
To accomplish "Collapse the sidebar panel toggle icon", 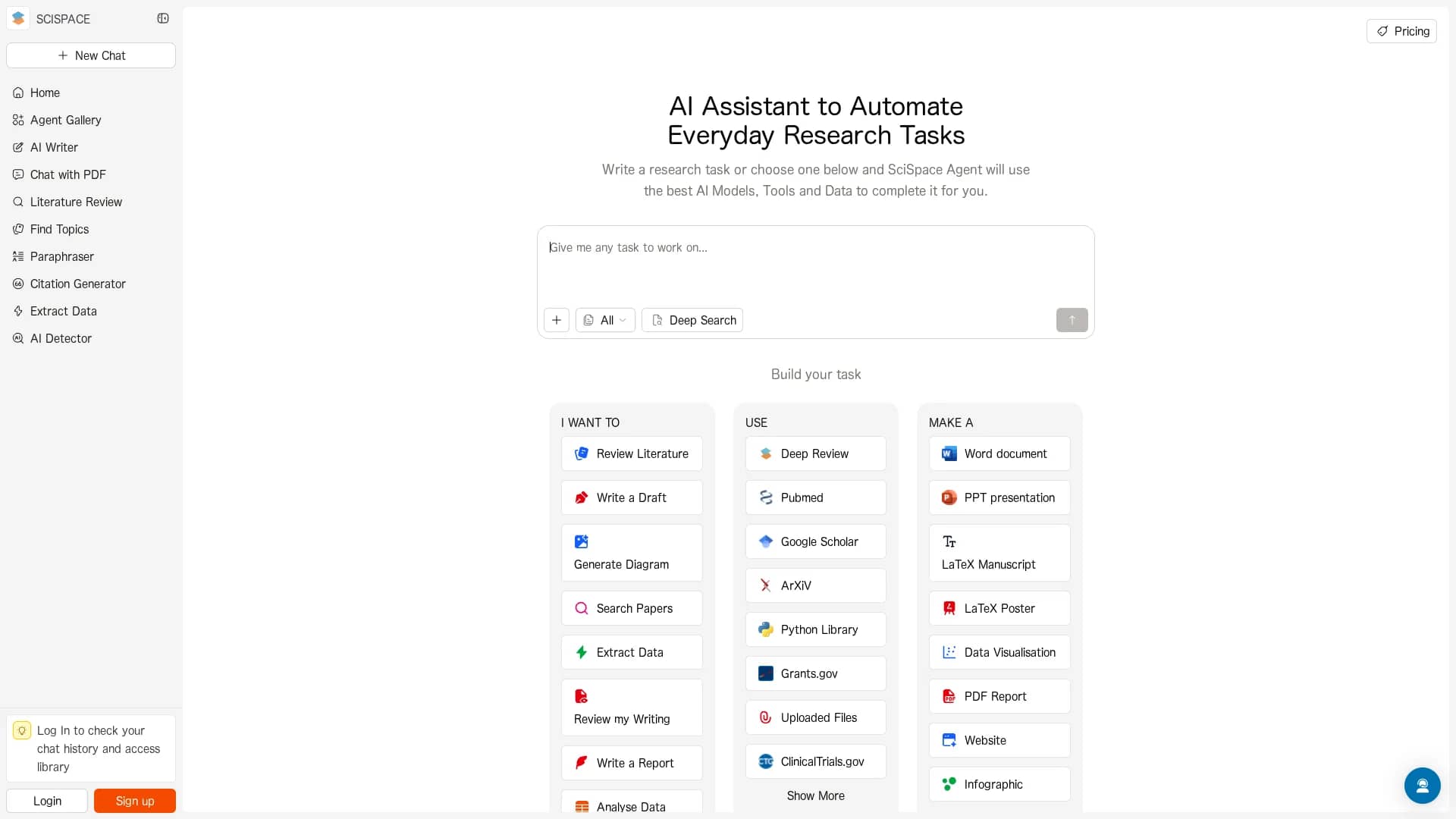I will click(x=163, y=18).
